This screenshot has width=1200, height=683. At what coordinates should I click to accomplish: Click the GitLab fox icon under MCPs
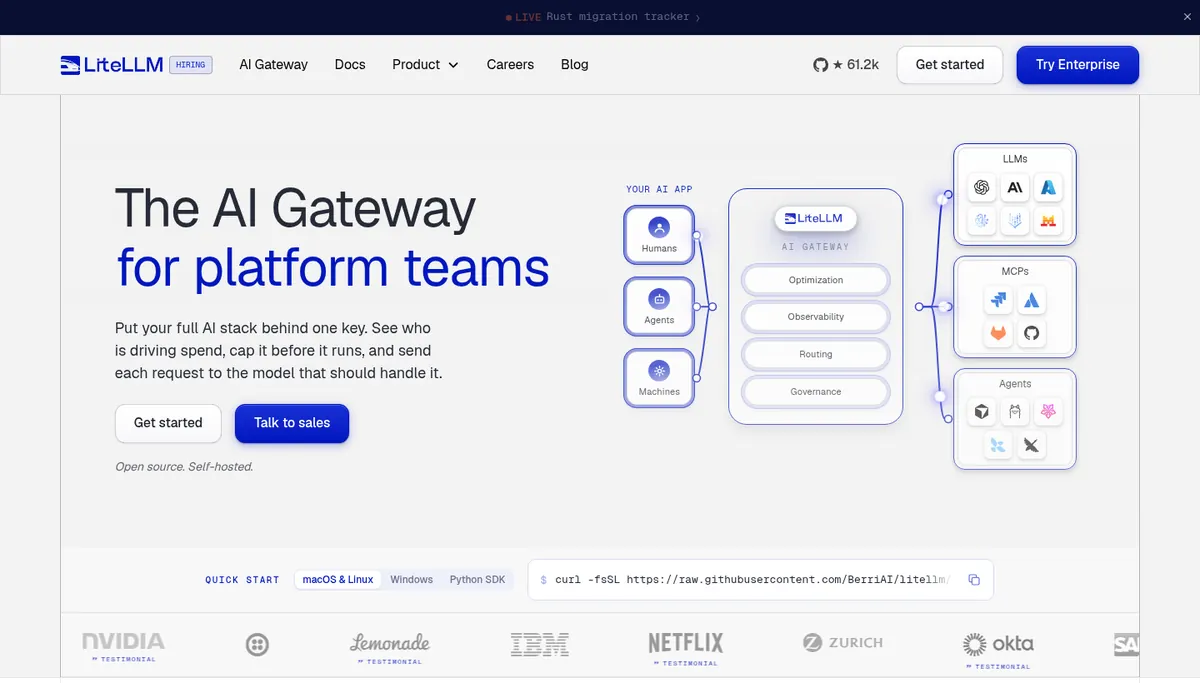998,333
